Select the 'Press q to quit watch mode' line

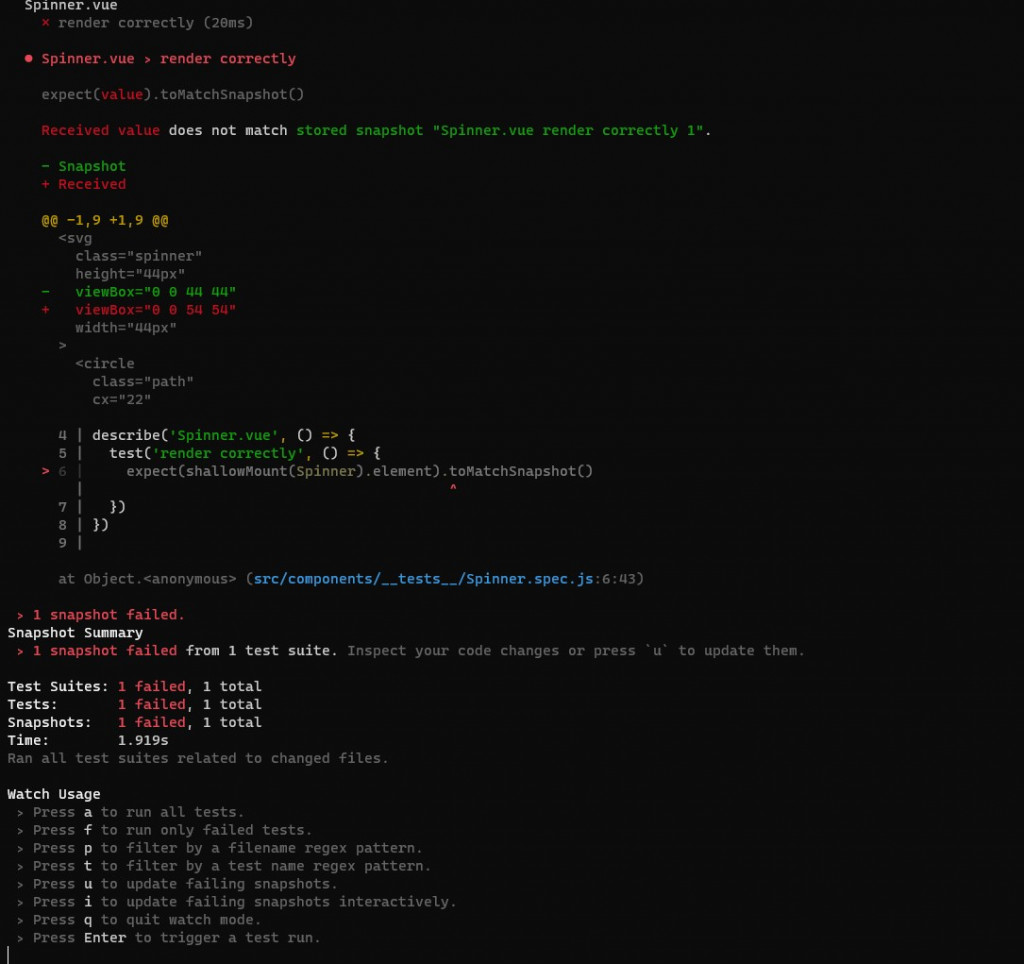click(138, 920)
